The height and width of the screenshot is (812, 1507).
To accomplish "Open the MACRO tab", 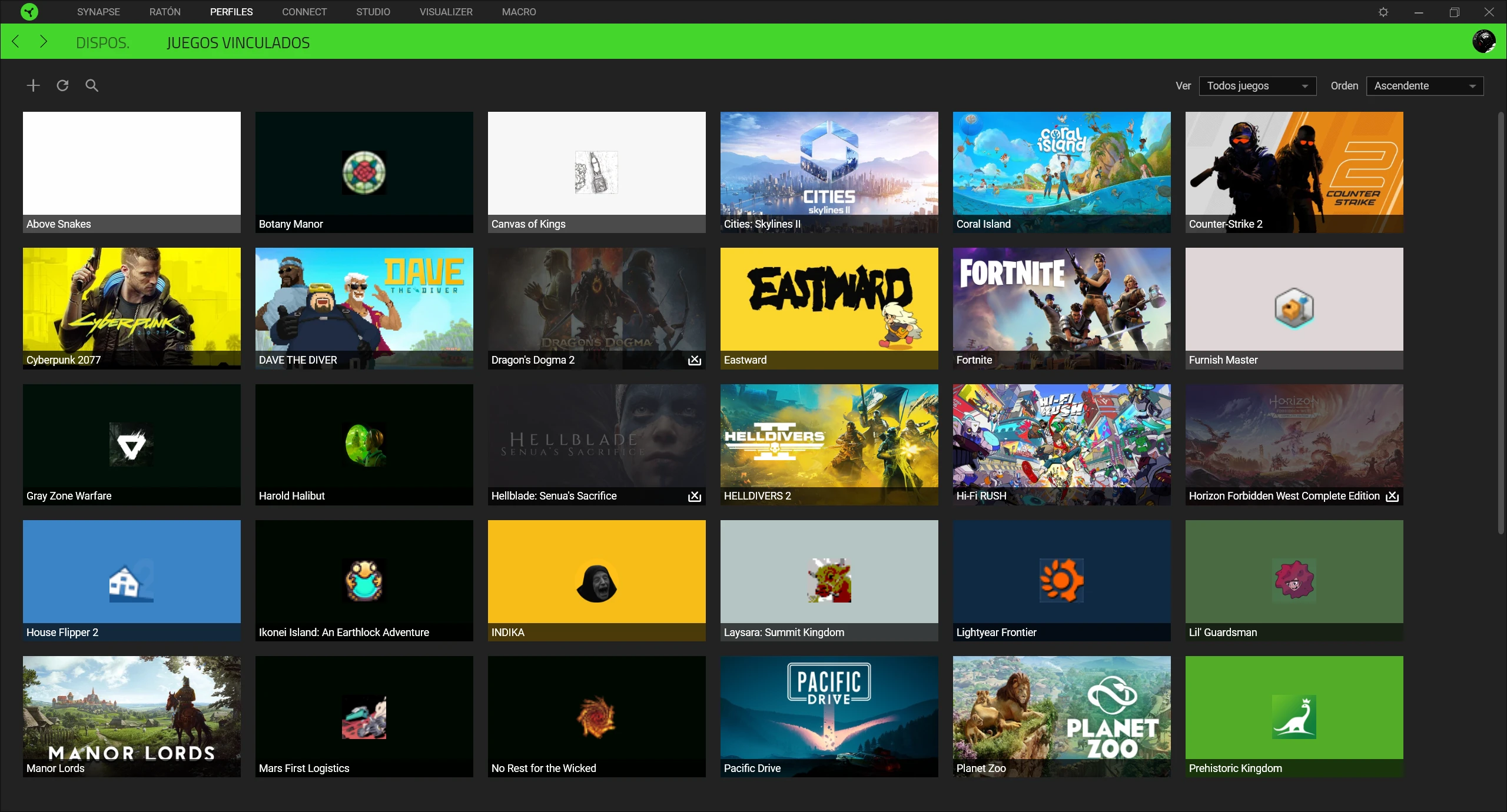I will [519, 12].
